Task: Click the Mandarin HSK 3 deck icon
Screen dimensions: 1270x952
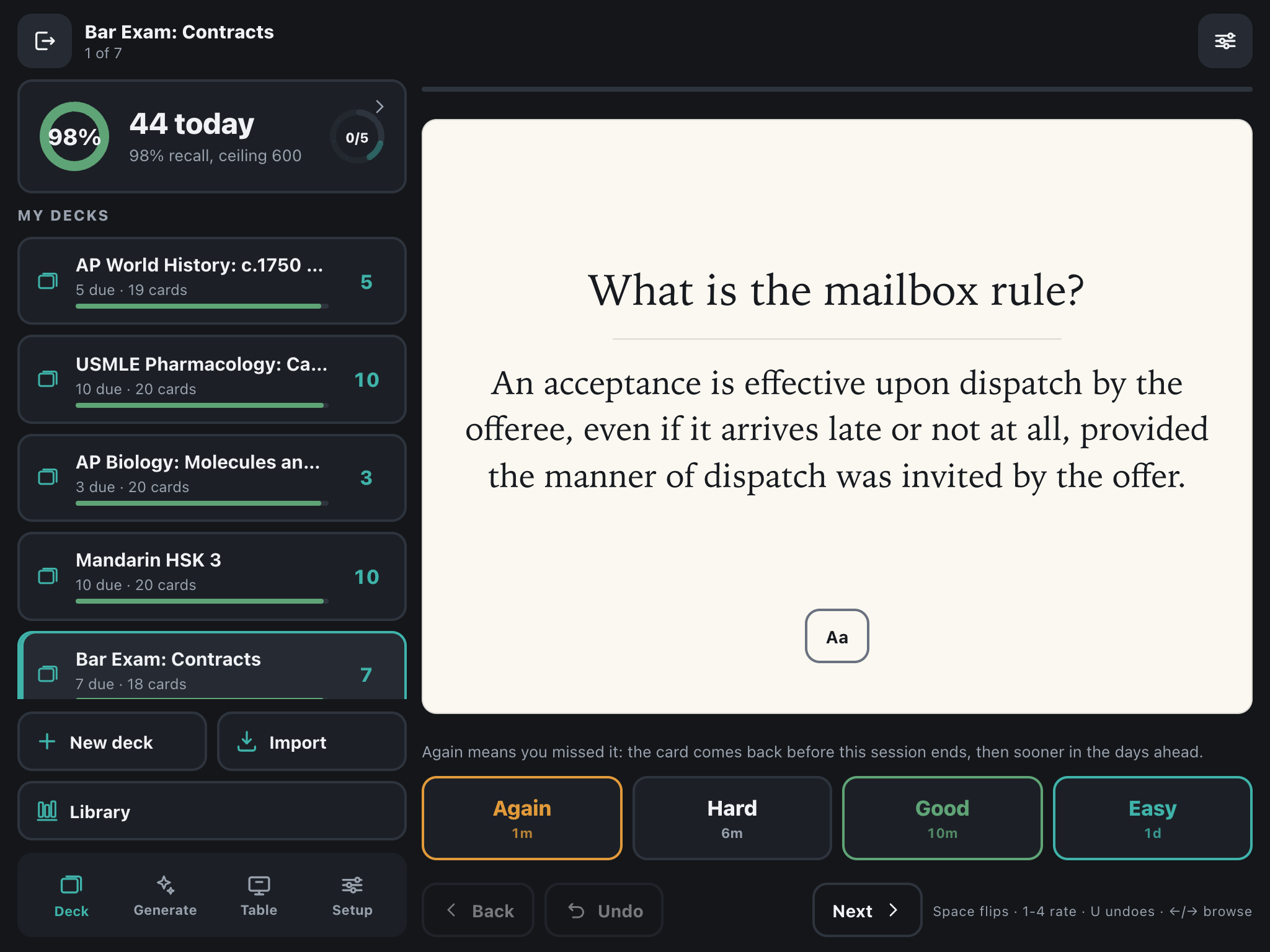Action: click(48, 576)
